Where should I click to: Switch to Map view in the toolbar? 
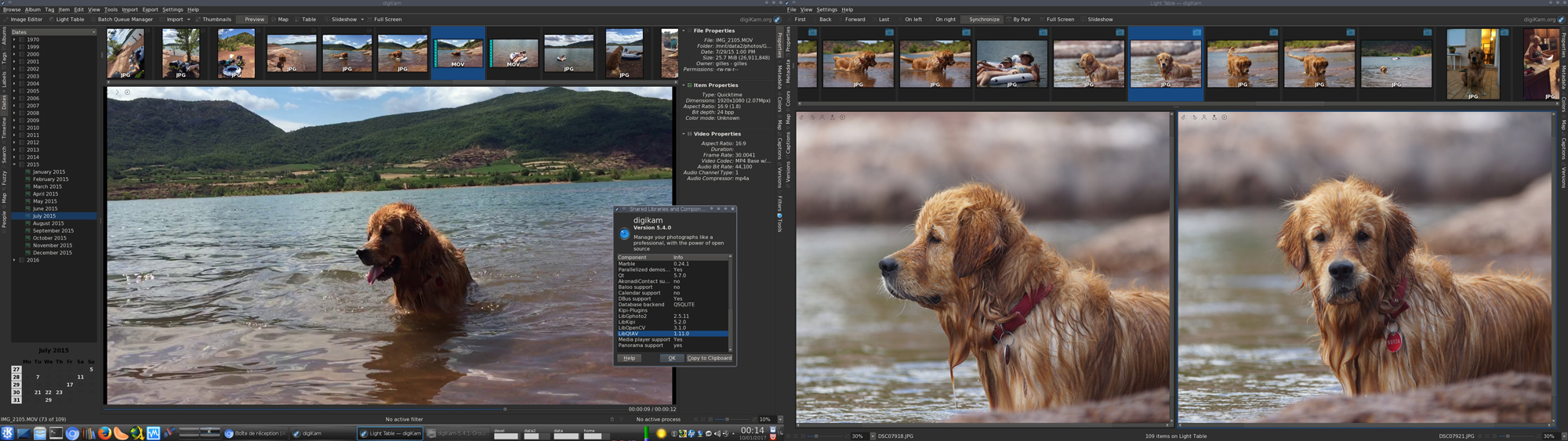click(279, 20)
